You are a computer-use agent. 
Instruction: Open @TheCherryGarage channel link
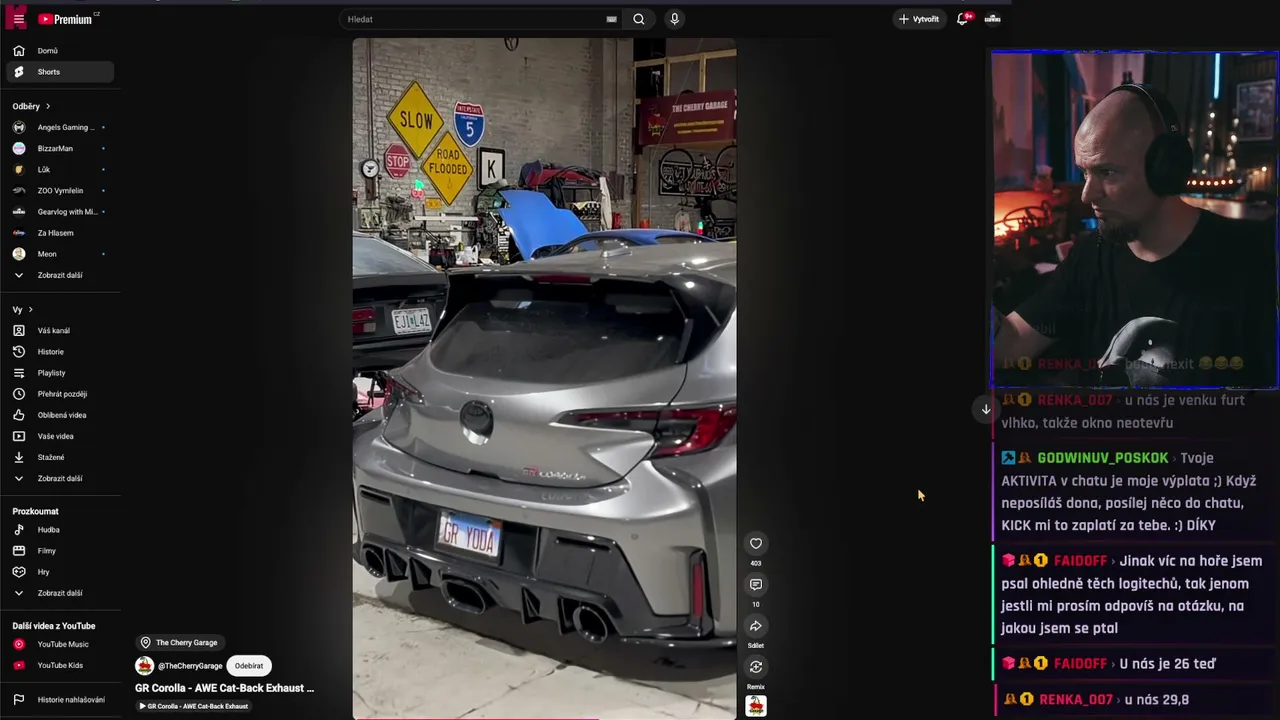point(190,666)
